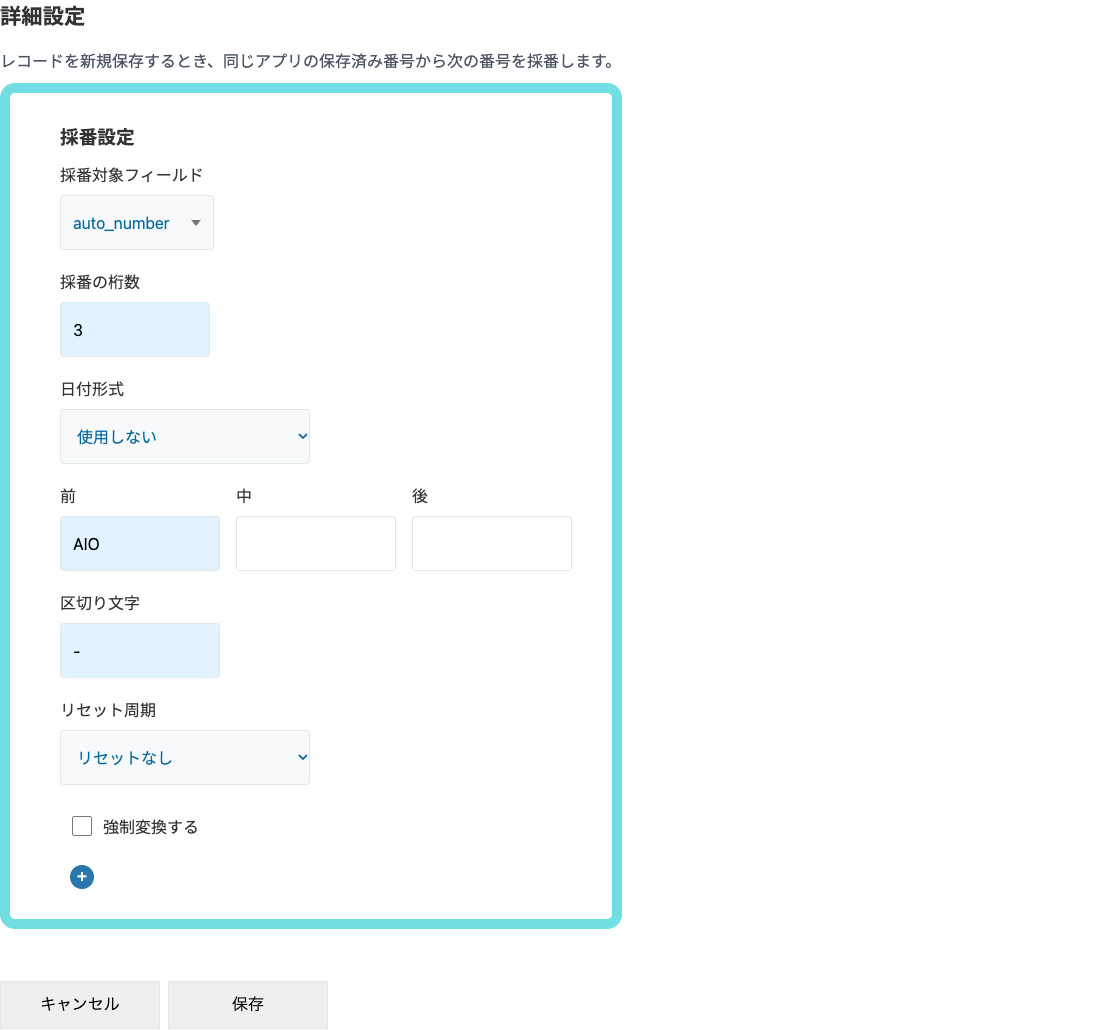
Task: Click the 強制変換する label text
Action: click(151, 827)
